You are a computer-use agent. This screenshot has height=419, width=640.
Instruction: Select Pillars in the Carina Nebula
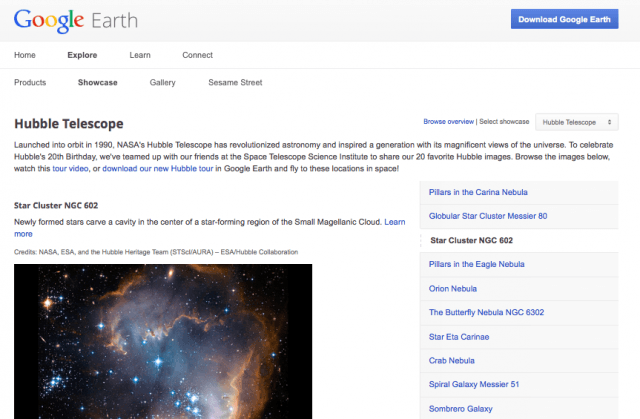pyautogui.click(x=480, y=192)
